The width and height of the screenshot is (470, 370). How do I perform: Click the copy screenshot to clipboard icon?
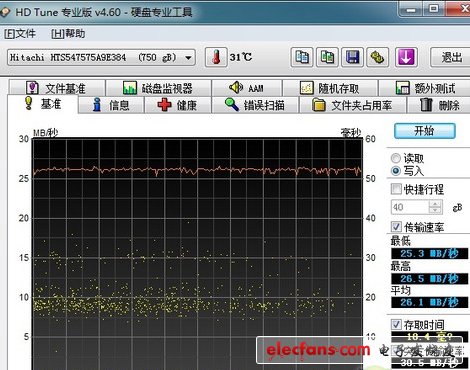[x=327, y=57]
